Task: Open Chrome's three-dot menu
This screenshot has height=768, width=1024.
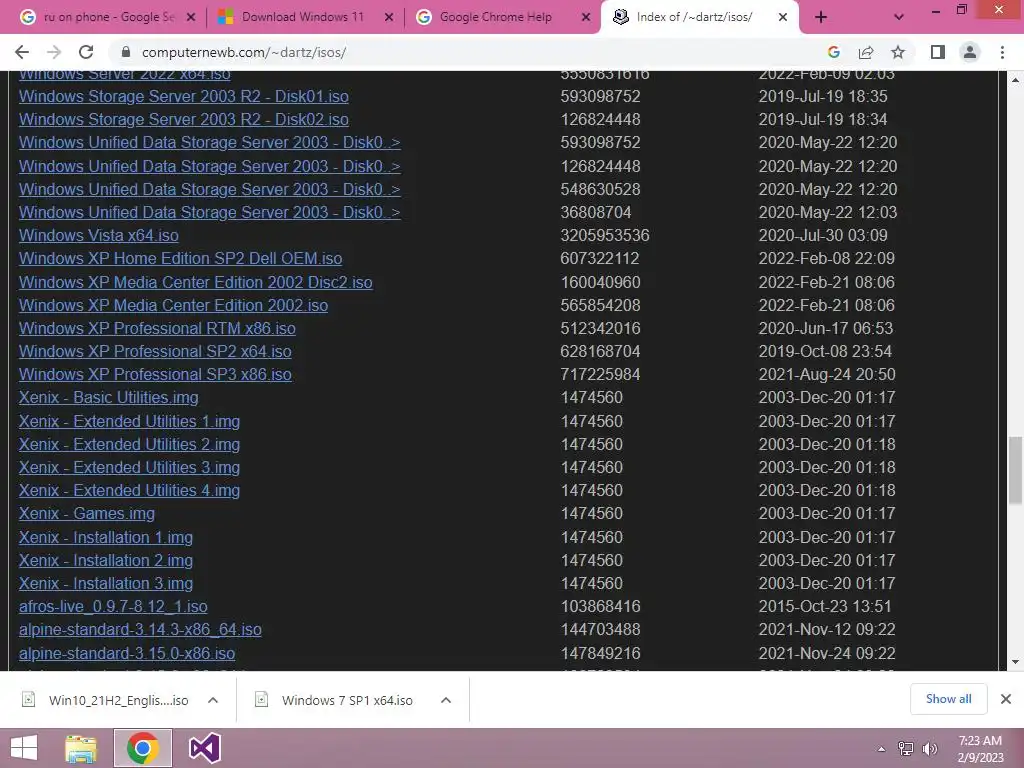Action: 1002,52
